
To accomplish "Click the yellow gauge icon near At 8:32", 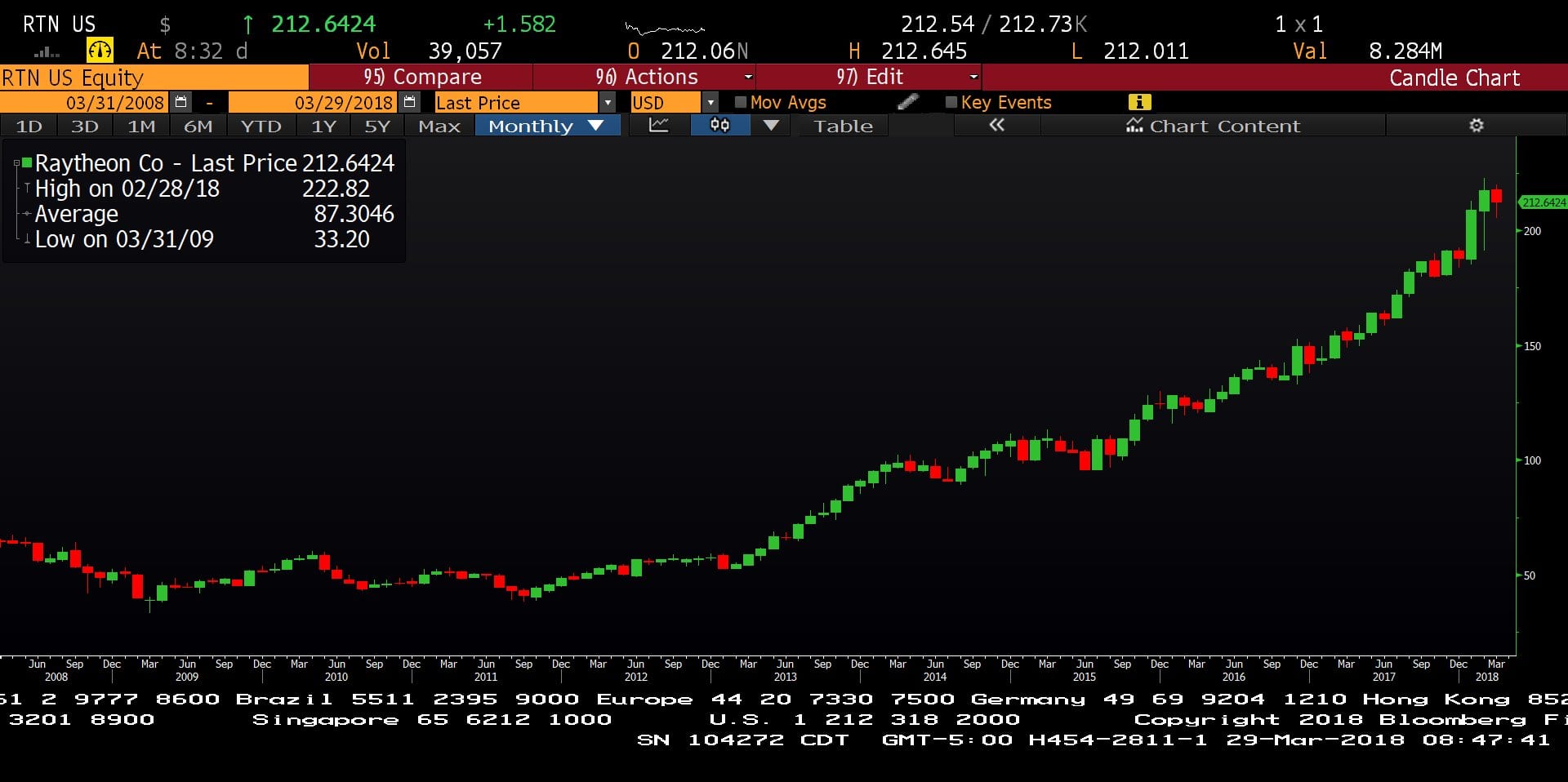I will tap(100, 51).
